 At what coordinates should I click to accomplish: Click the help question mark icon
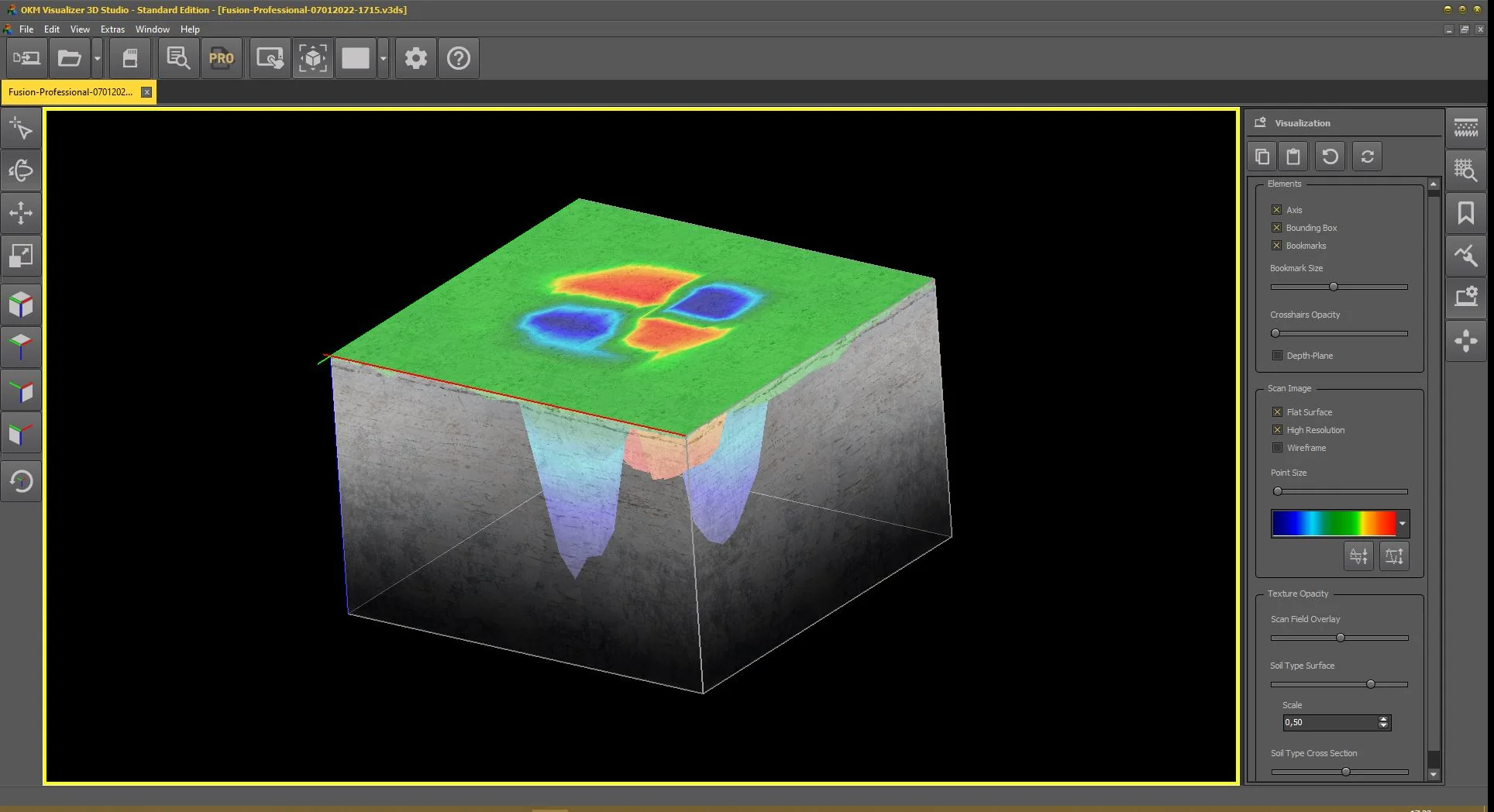click(459, 58)
